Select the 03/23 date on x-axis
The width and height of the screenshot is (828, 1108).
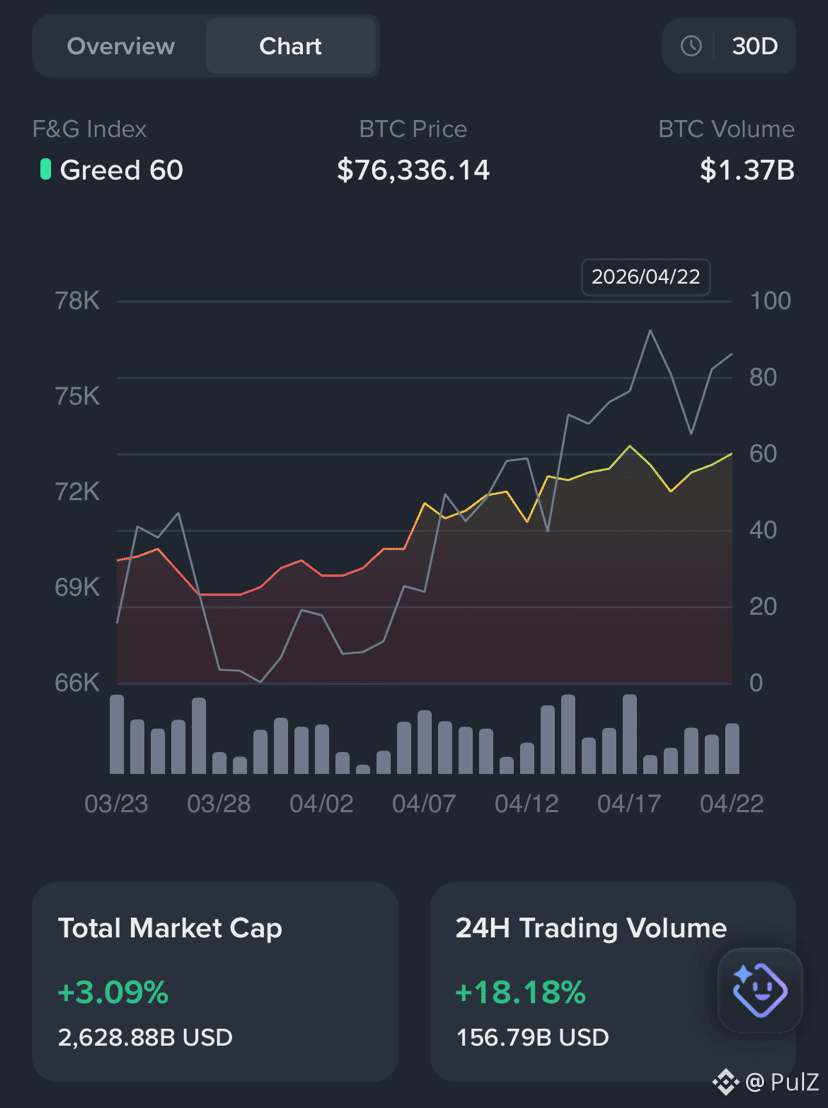click(x=117, y=803)
